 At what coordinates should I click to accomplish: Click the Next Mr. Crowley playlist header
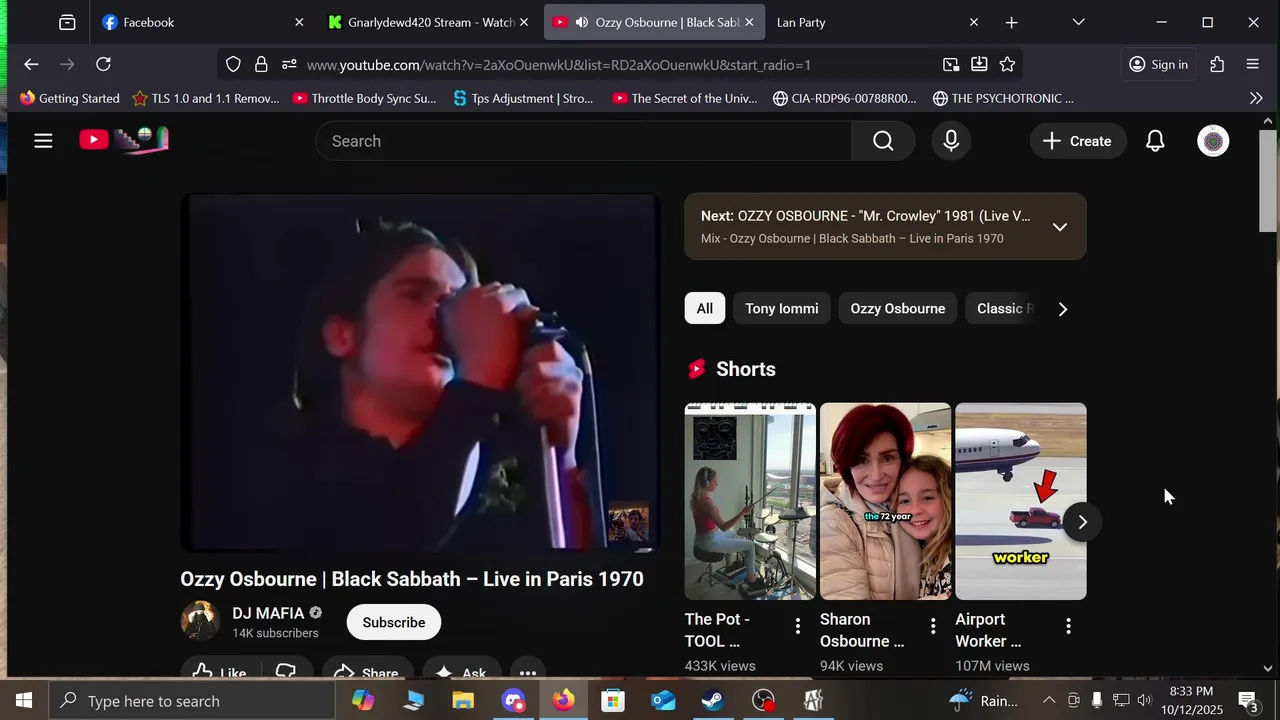[x=865, y=216]
